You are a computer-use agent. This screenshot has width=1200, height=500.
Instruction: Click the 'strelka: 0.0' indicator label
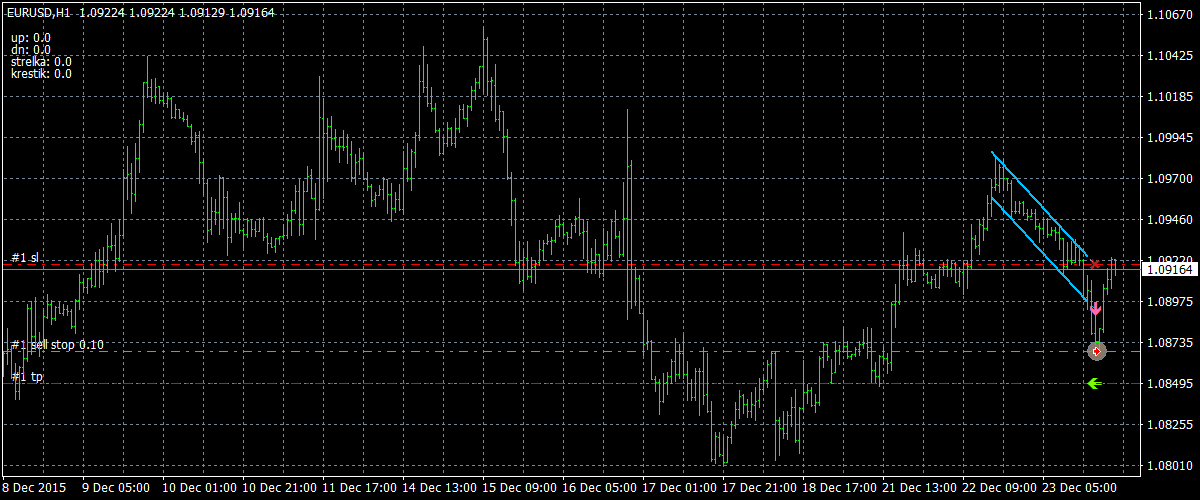[41, 62]
